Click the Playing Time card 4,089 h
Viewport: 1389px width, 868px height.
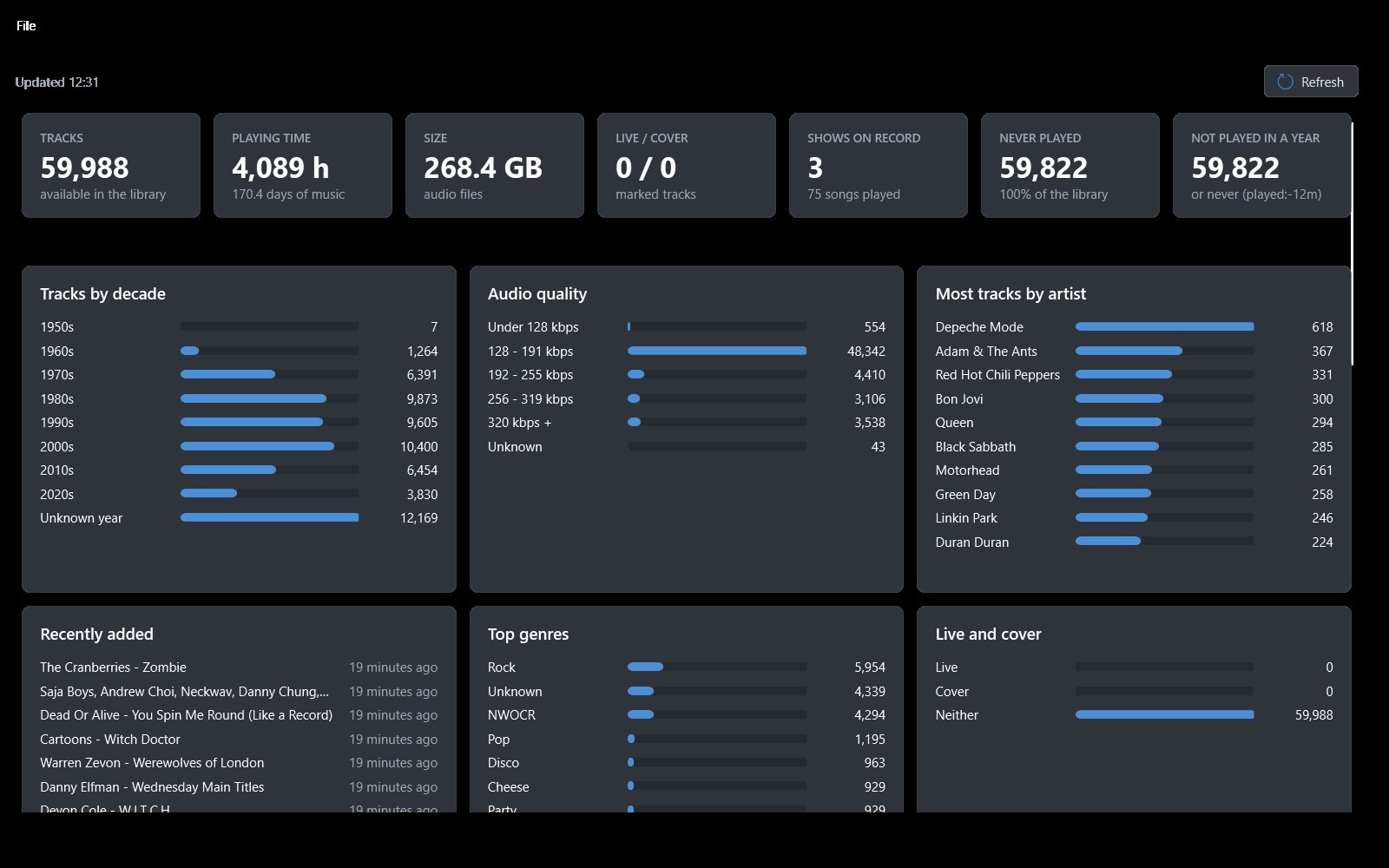303,165
